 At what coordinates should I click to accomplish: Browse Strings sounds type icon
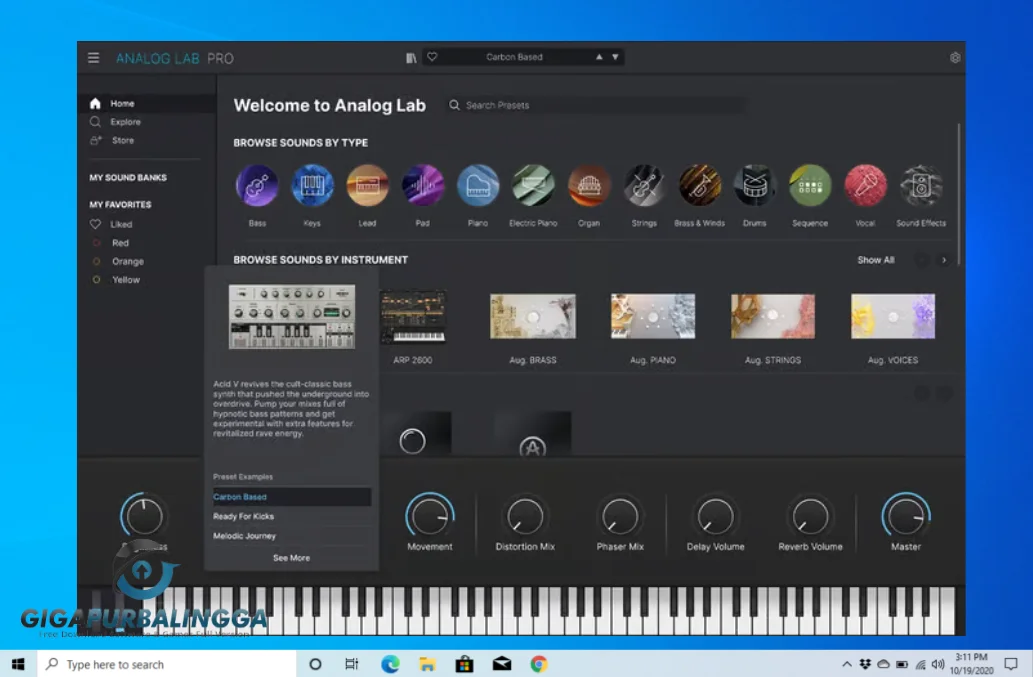(x=644, y=186)
